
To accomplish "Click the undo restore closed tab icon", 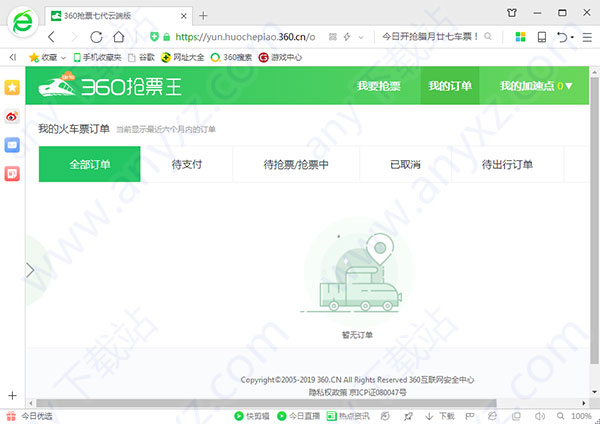I will (x=562, y=37).
